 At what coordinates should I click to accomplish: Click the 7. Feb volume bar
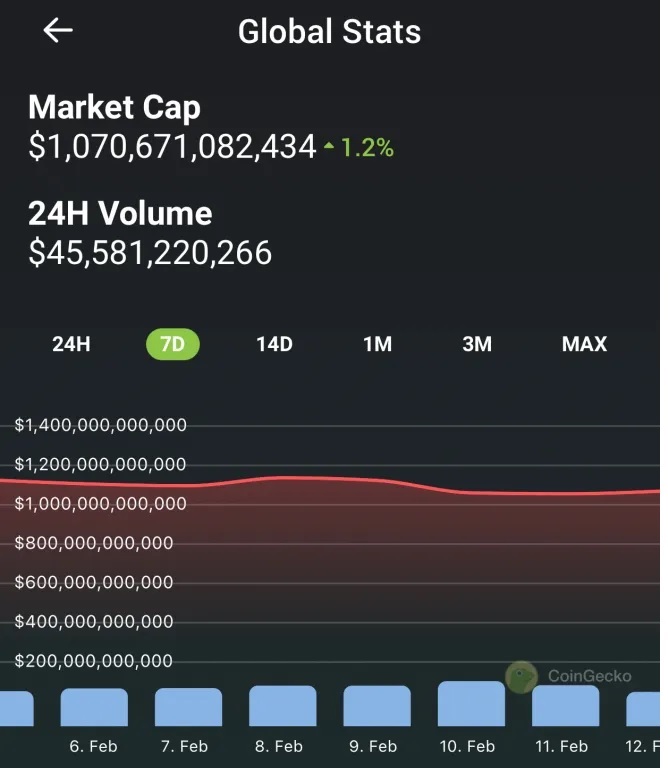[188, 707]
